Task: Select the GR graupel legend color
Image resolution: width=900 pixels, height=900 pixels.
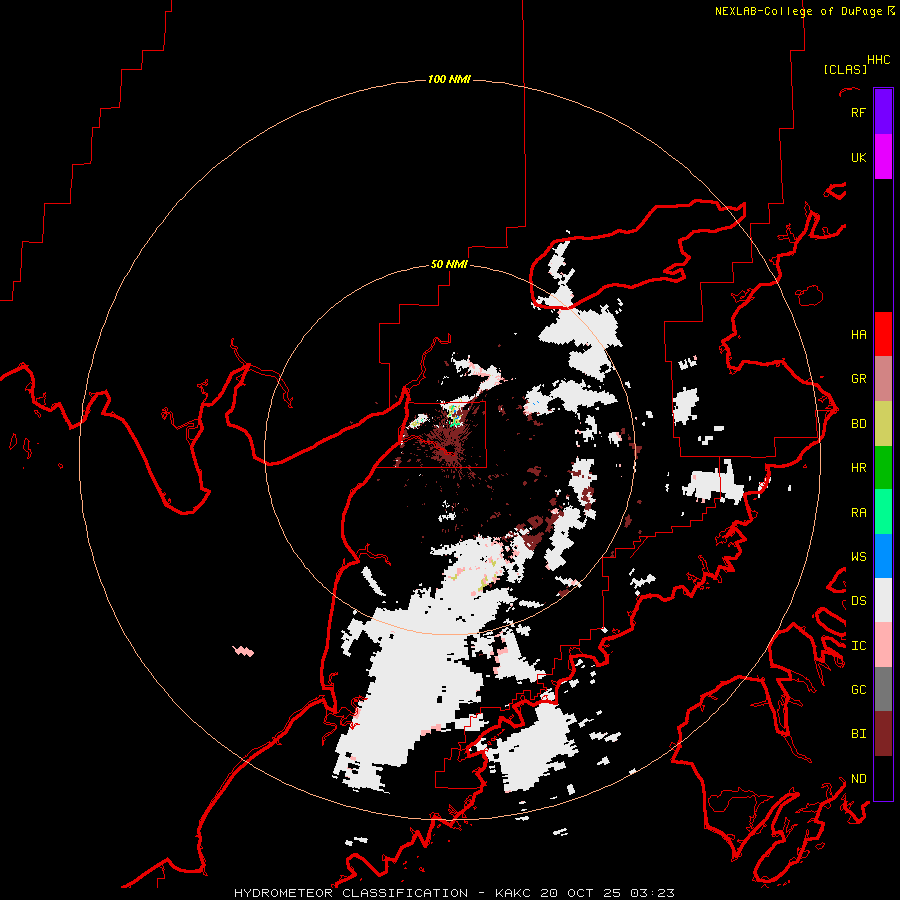Action: click(x=883, y=379)
